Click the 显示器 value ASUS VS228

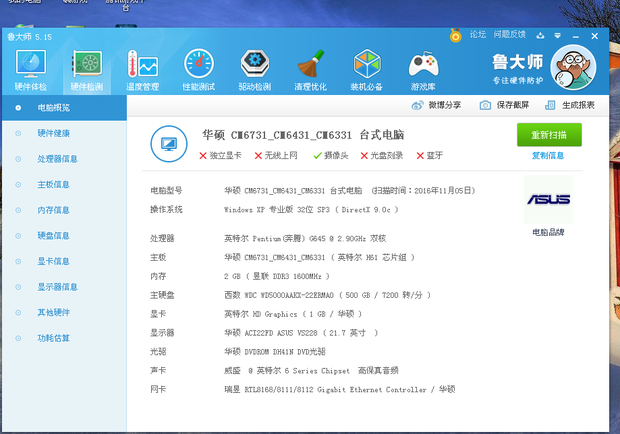tap(301, 333)
